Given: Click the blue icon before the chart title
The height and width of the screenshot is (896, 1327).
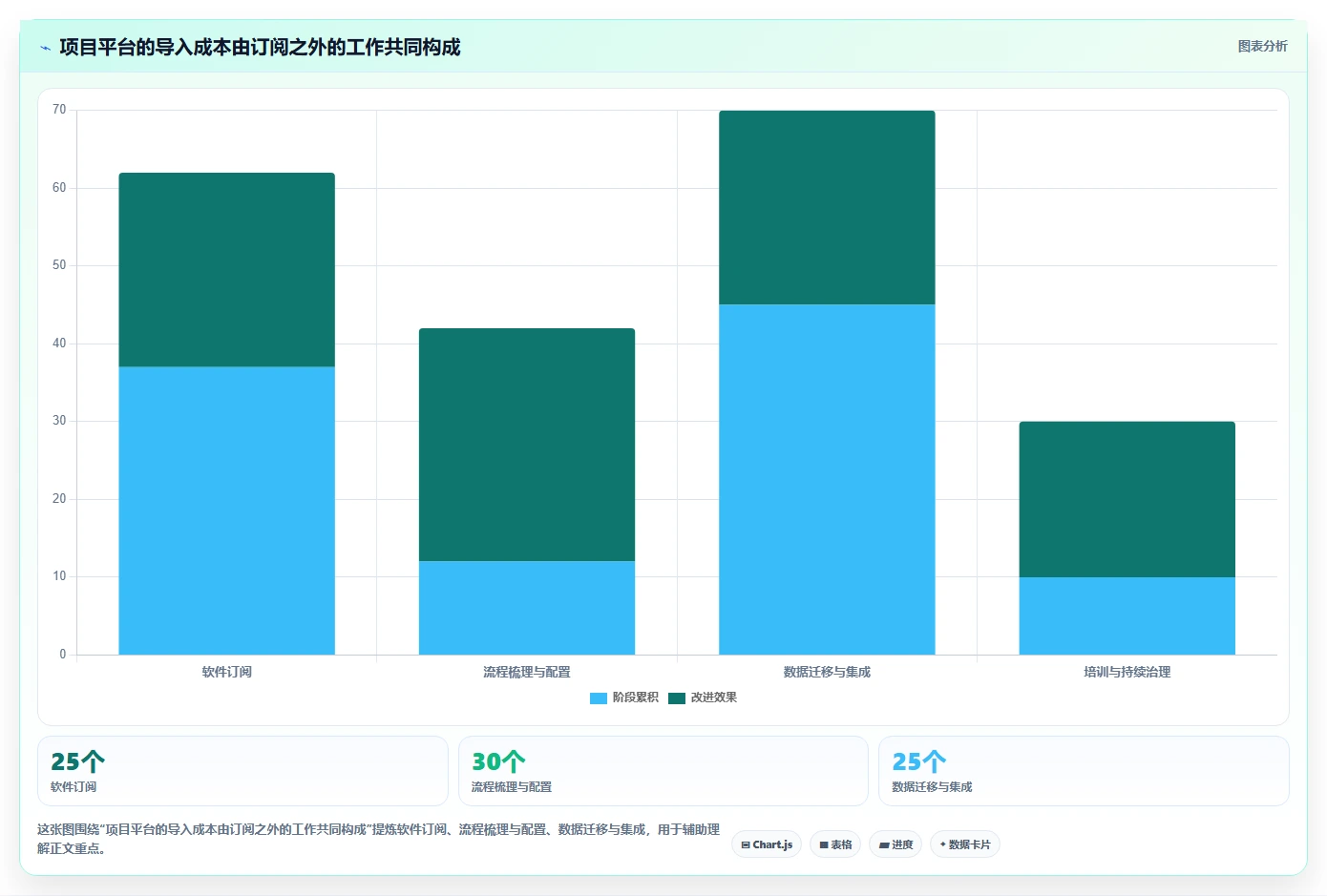Looking at the screenshot, I should coord(45,48).
